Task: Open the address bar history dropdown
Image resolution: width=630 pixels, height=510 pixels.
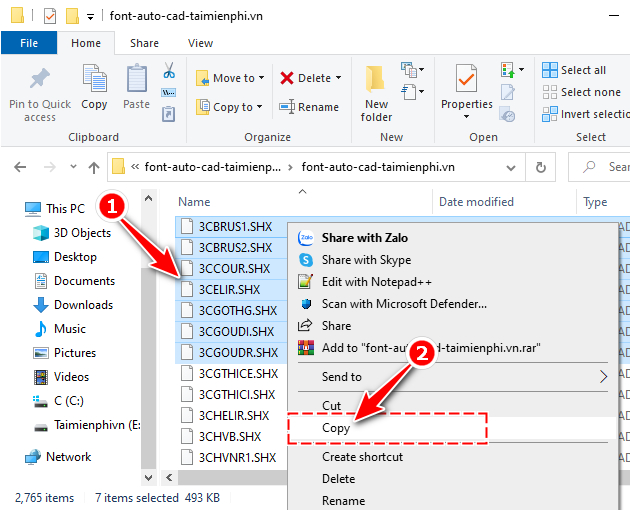Action: 511,167
